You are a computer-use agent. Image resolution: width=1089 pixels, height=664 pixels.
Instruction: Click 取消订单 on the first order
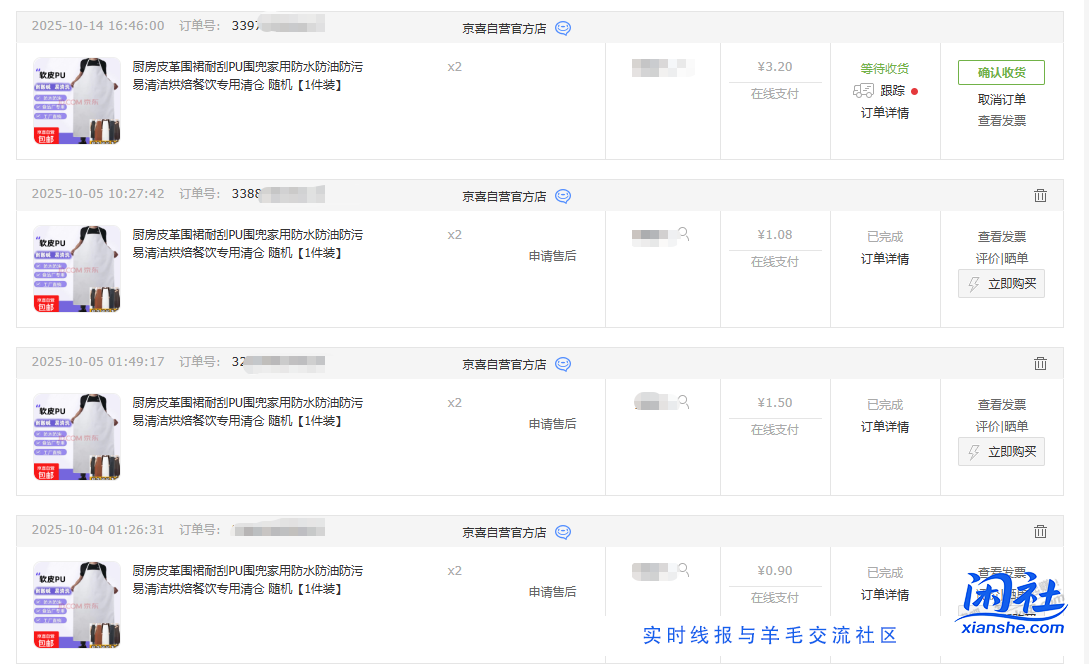[x=1001, y=97]
